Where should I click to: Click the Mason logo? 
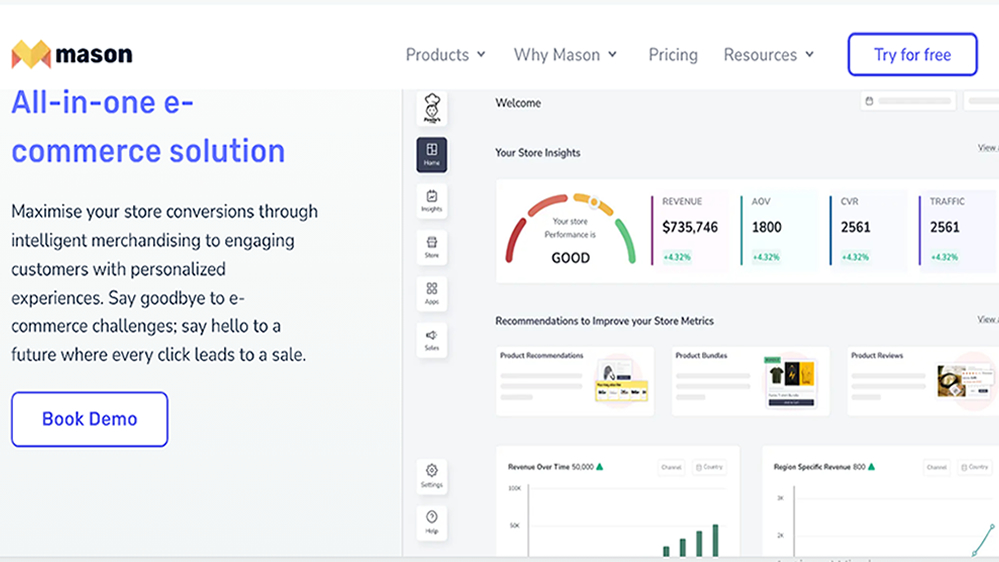72,54
